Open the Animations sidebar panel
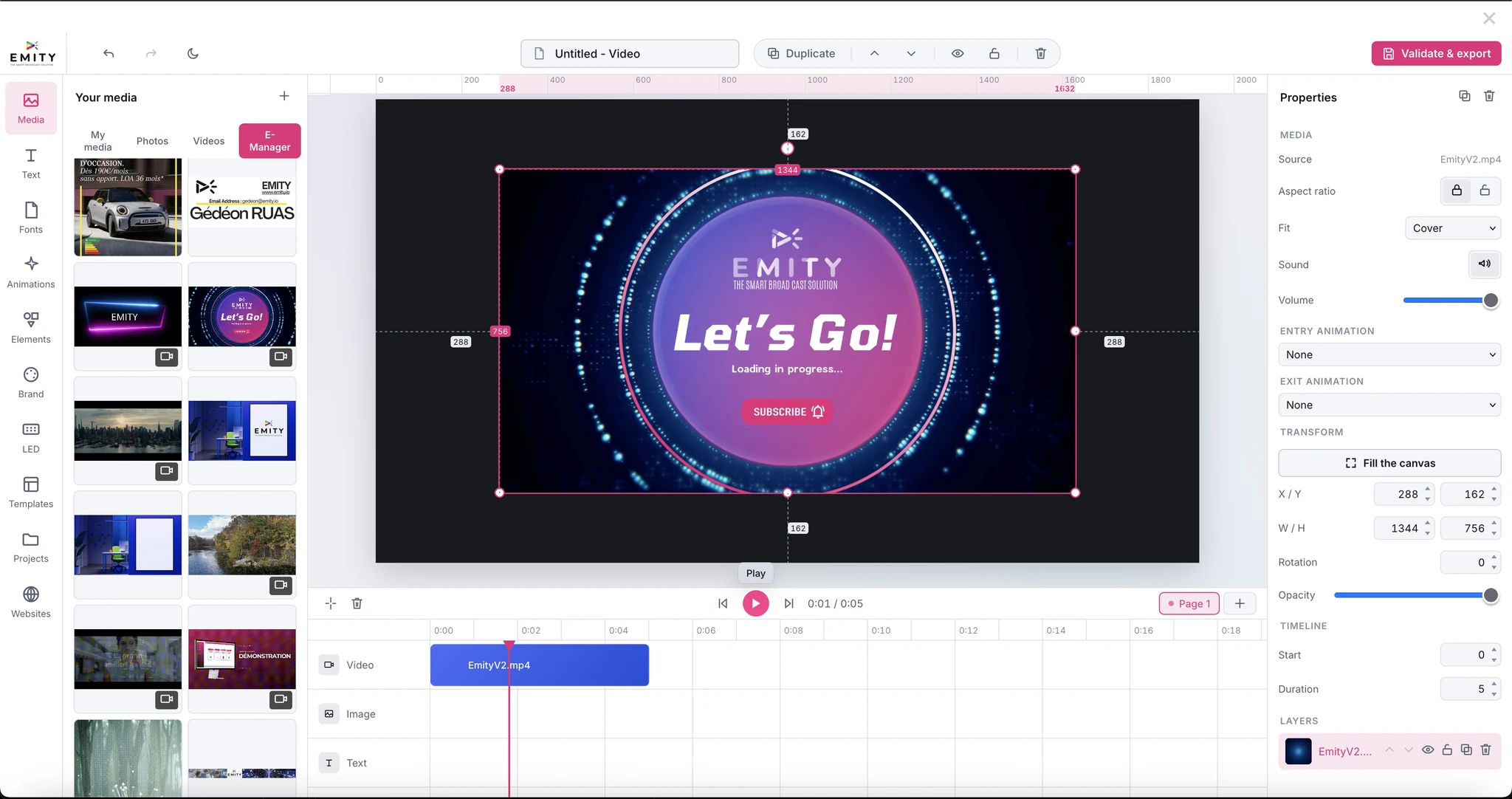The height and width of the screenshot is (799, 1512). tap(31, 272)
